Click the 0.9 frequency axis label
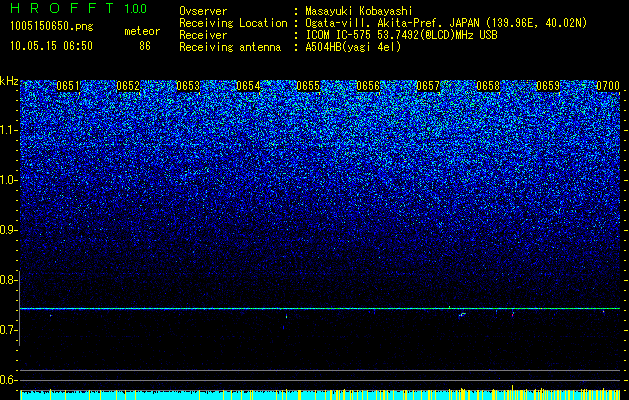 pyautogui.click(x=8, y=230)
